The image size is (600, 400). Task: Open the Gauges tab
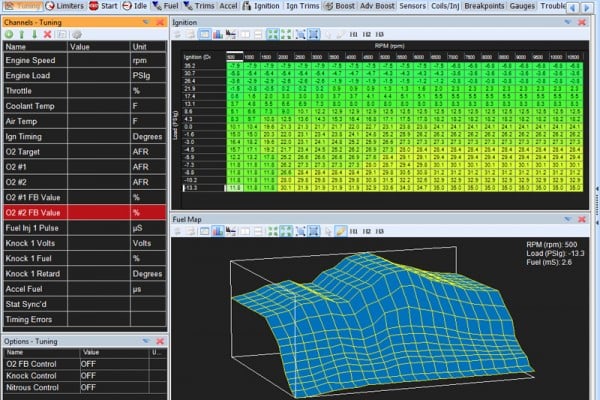pyautogui.click(x=522, y=6)
